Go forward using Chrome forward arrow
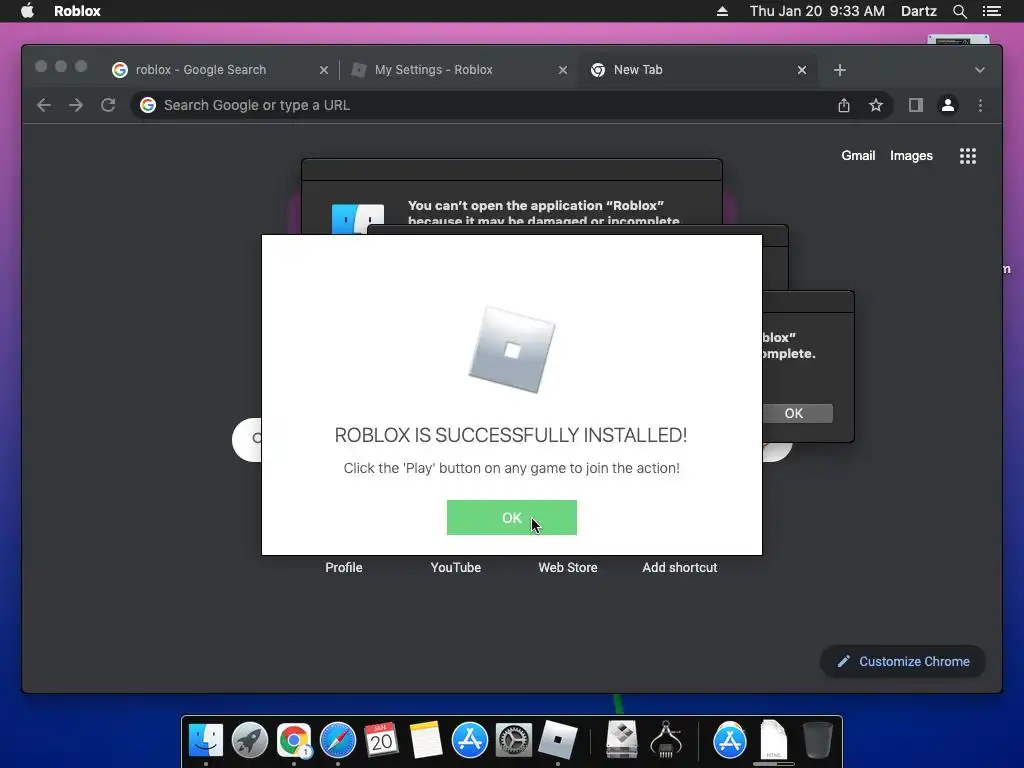Screen dimensions: 1024x768 click(76, 105)
